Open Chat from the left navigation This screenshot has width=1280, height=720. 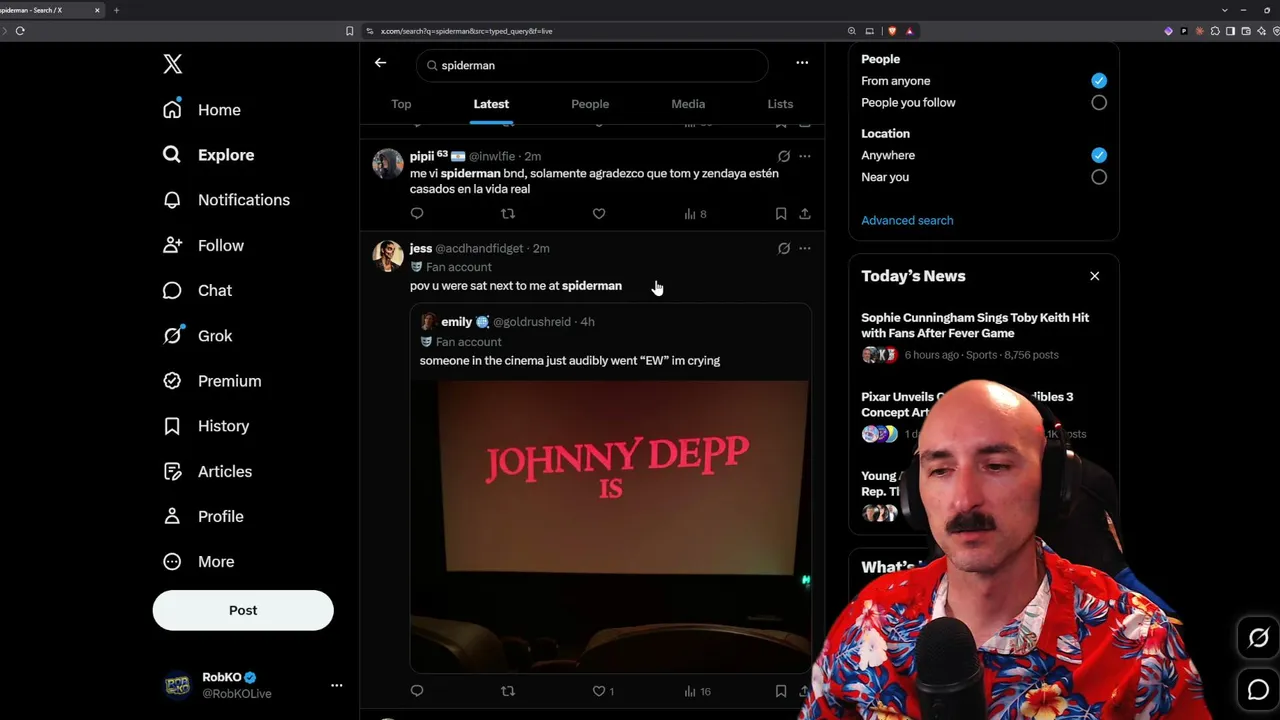point(198,290)
